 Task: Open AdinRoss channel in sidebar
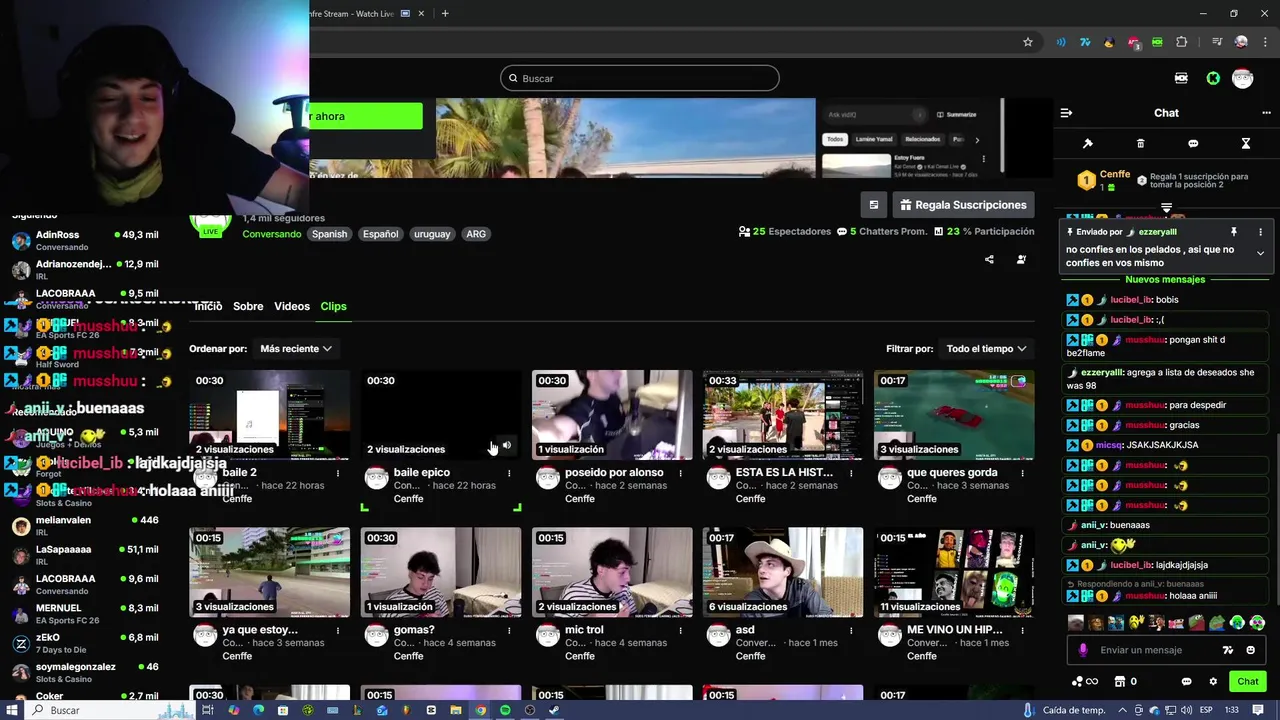(x=85, y=240)
